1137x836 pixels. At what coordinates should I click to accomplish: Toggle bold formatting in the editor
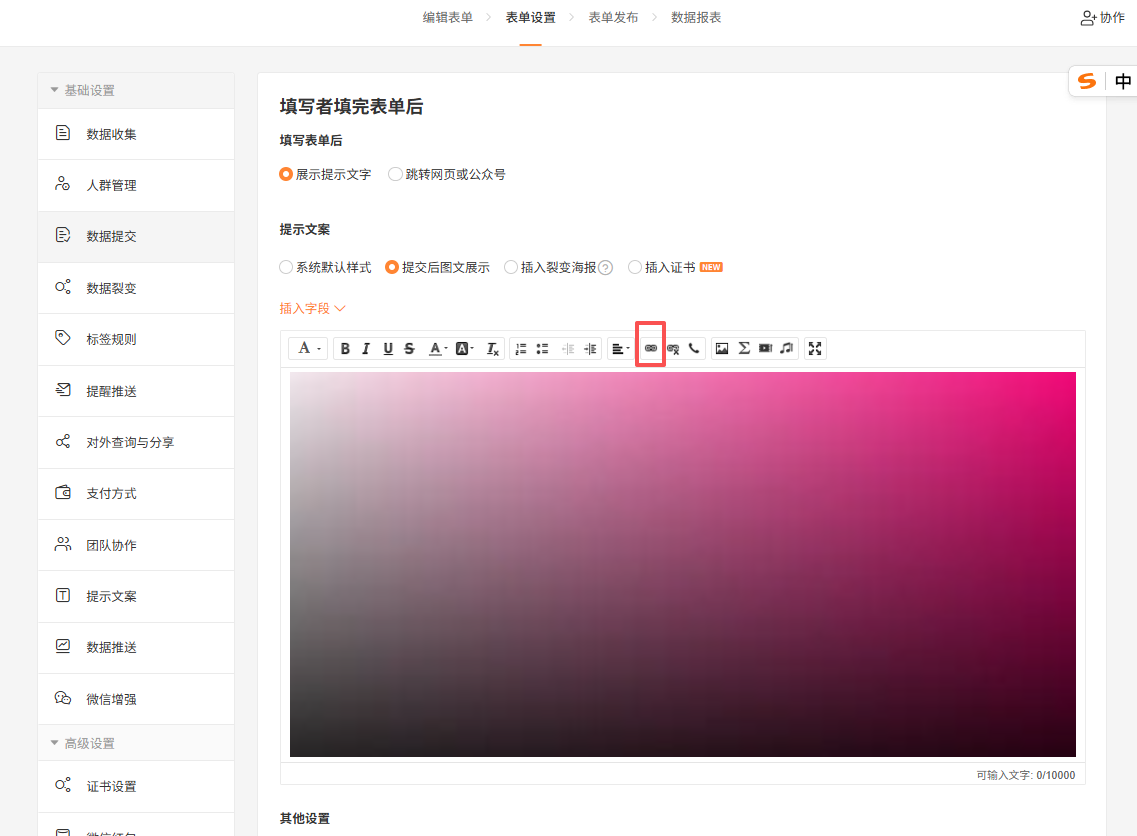pos(345,349)
